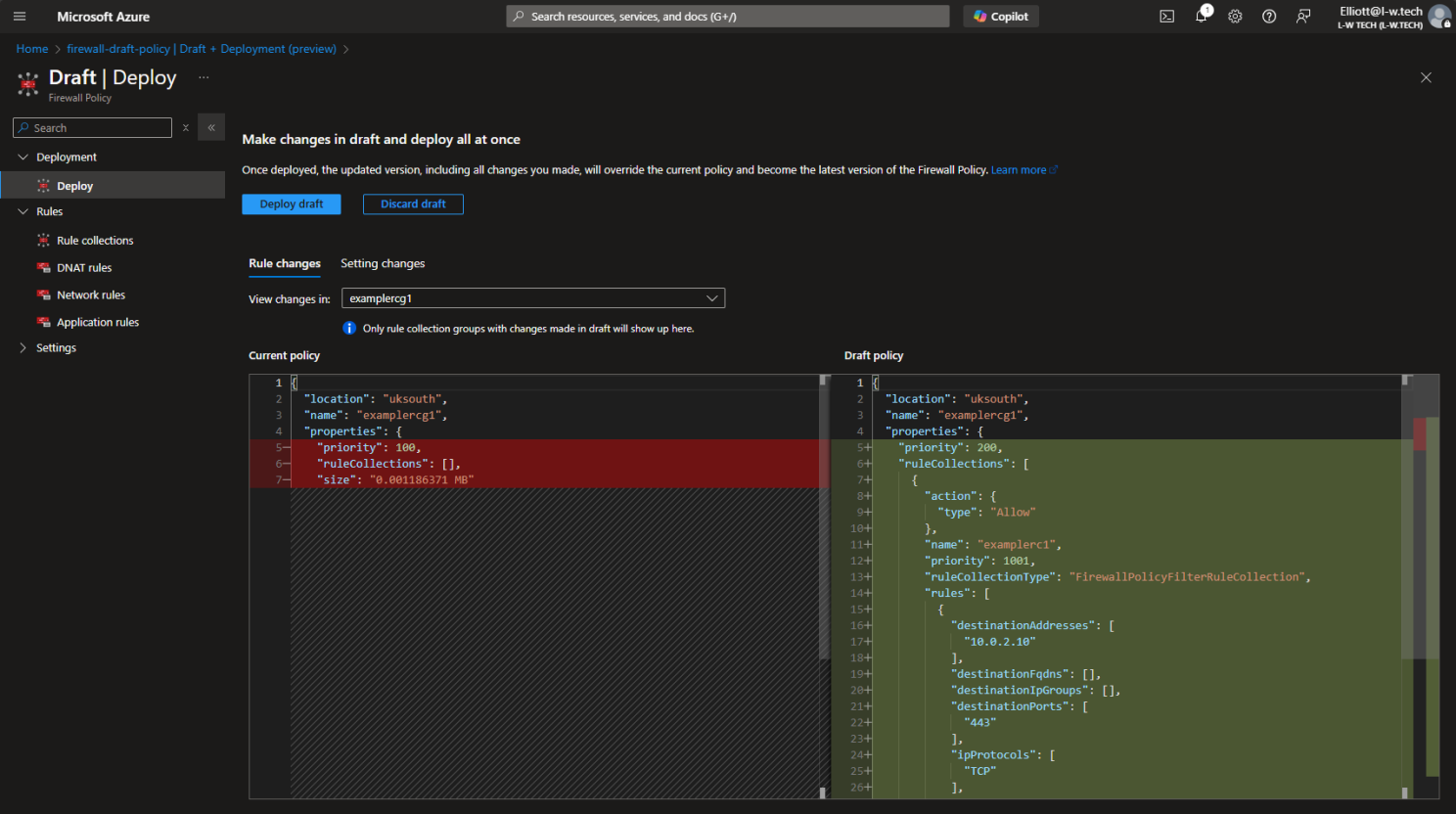Open the notifications bell
The width and height of the screenshot is (1456, 814).
click(1202, 16)
